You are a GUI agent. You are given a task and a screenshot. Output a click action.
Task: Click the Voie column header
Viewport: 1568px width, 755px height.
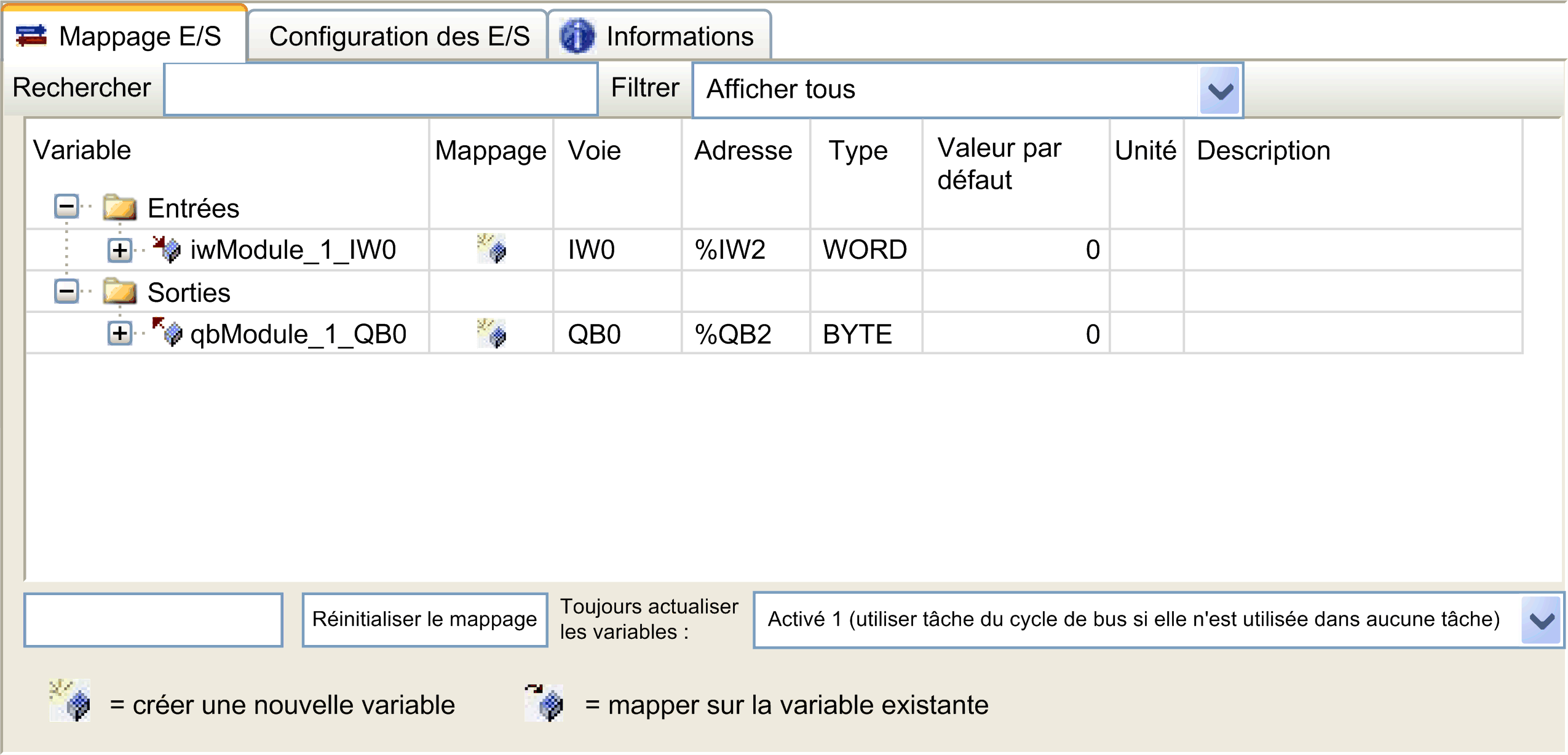[x=594, y=151]
